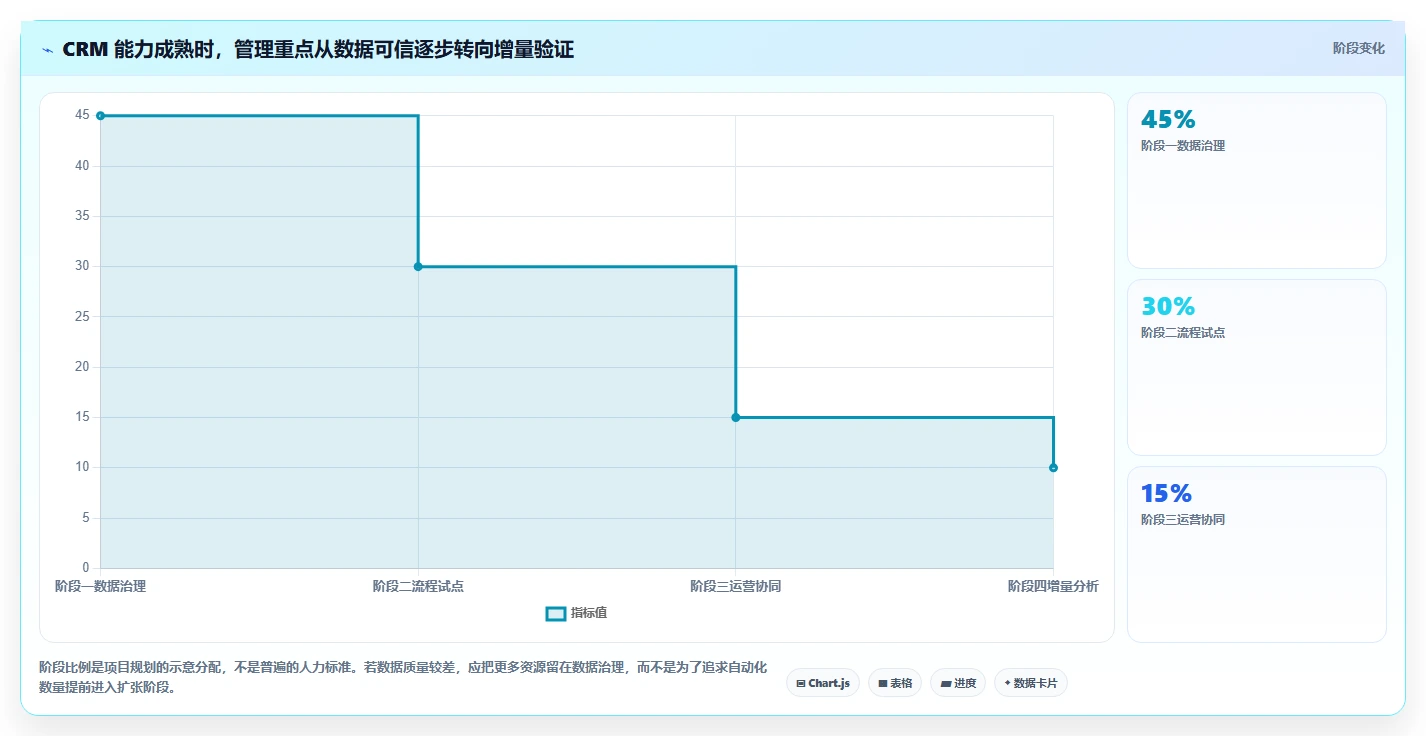Click the 指标值 legend color box
The width and height of the screenshot is (1426, 736).
(556, 613)
